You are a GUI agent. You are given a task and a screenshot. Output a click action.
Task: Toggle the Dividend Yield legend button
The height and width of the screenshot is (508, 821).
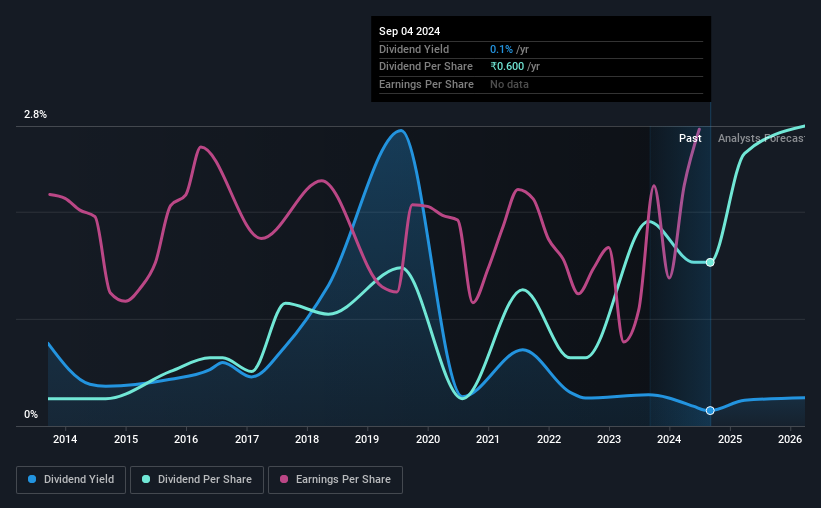click(71, 480)
